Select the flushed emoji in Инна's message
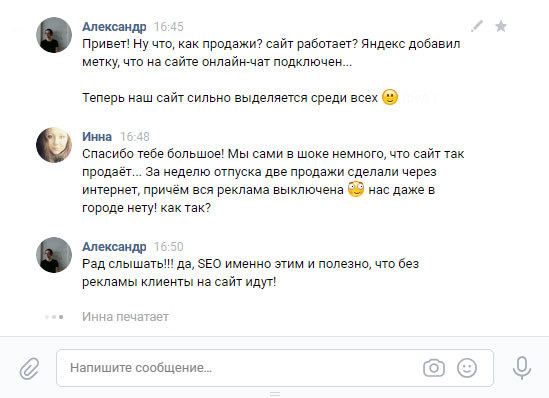The height and width of the screenshot is (398, 549). pyautogui.click(x=356, y=189)
